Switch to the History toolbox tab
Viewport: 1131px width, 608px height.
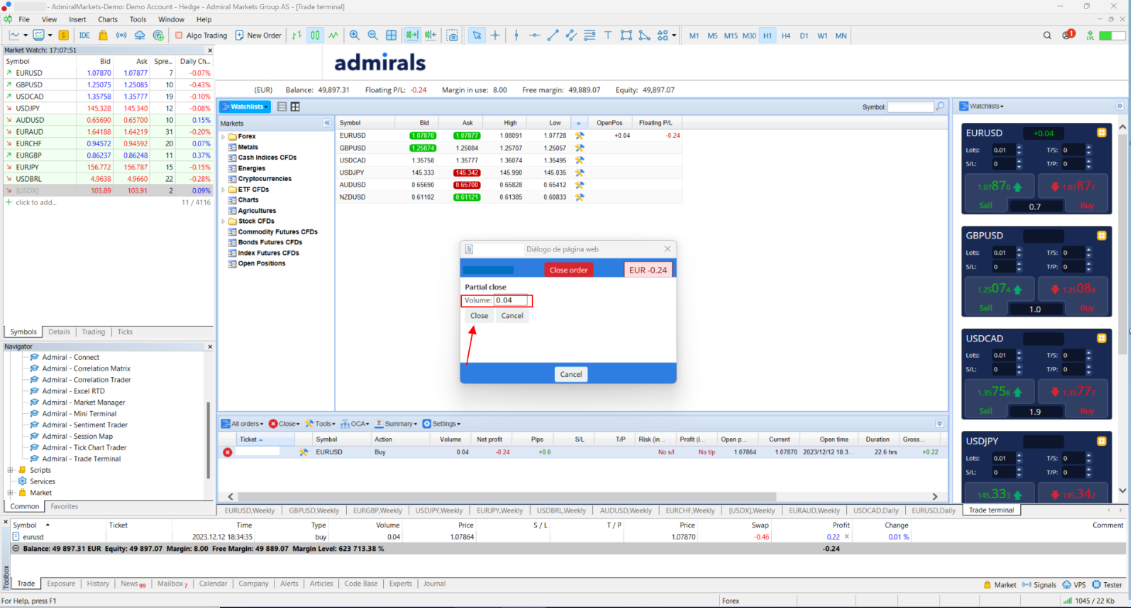[x=97, y=584]
